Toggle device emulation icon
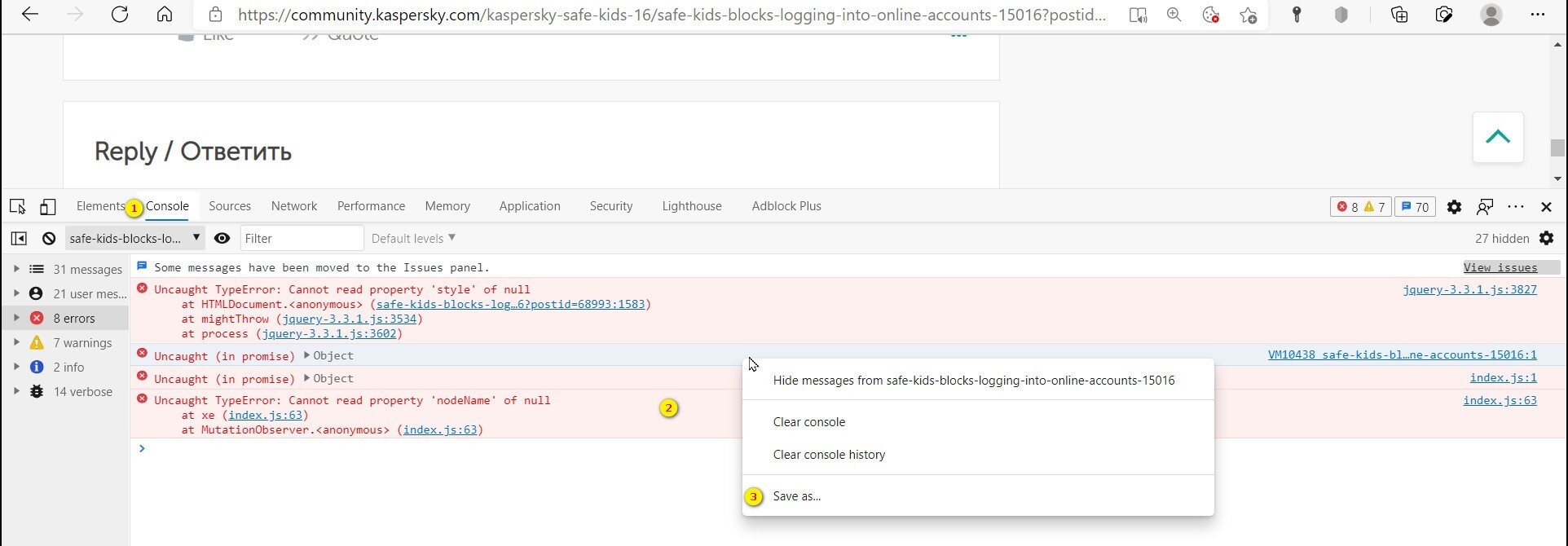 click(x=48, y=207)
